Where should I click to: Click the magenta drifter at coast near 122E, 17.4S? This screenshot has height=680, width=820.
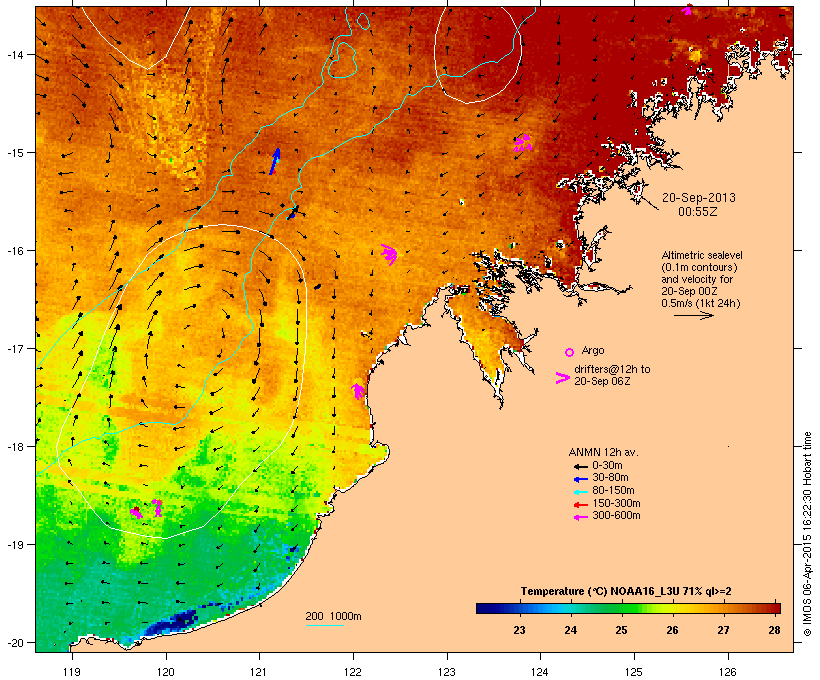click(x=358, y=390)
